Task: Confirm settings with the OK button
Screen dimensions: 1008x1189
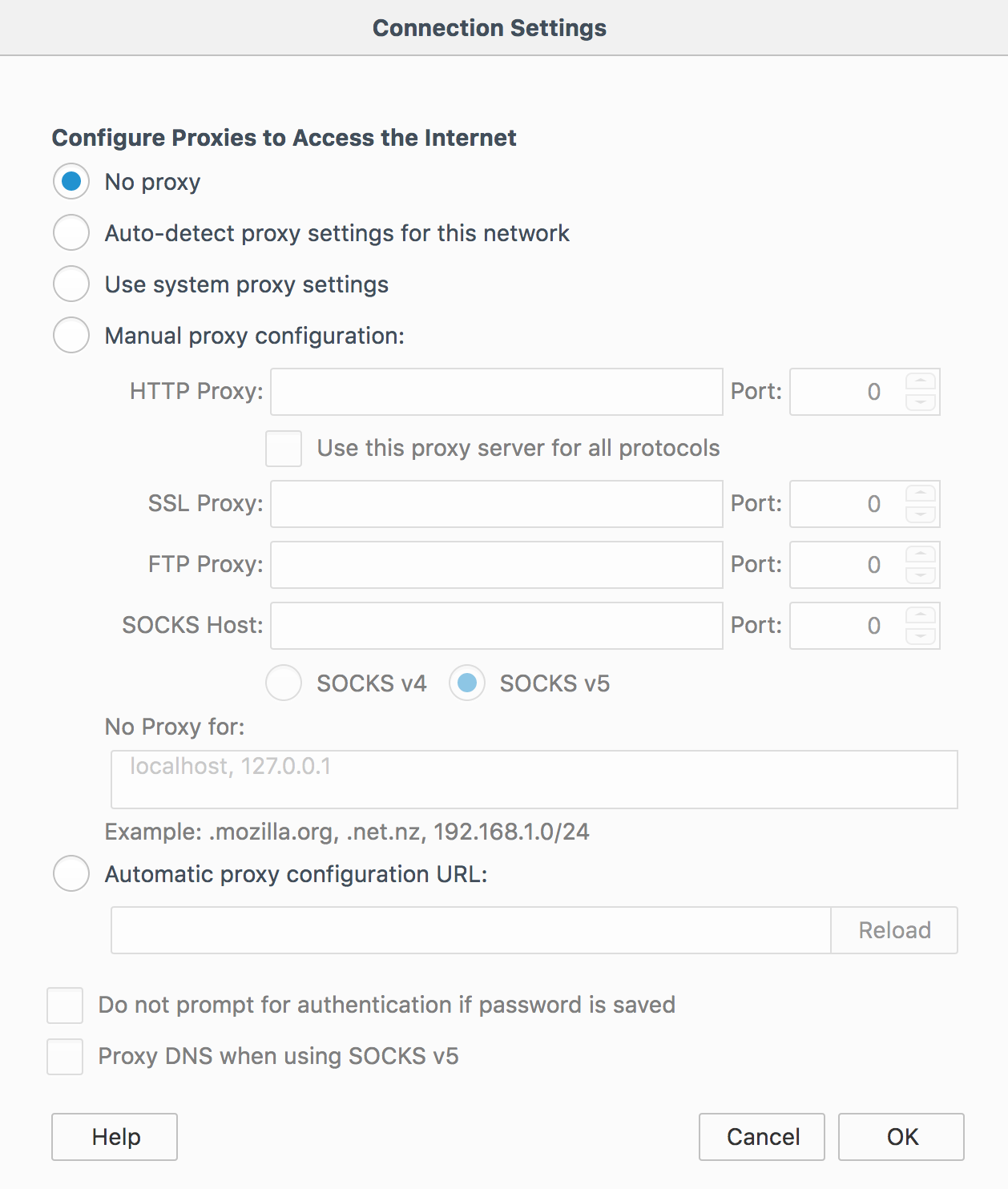Action: [x=901, y=1137]
